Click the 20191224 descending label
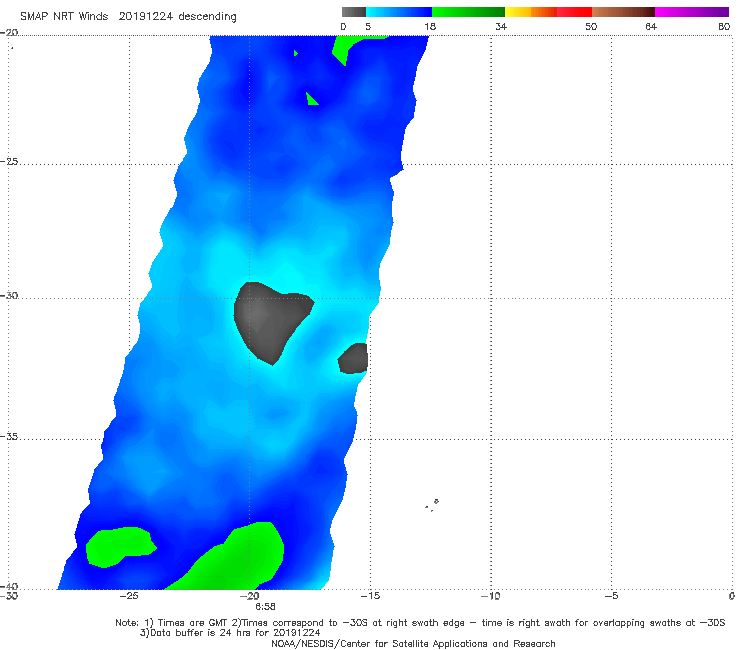Screen dimensions: 740x650 [177, 17]
